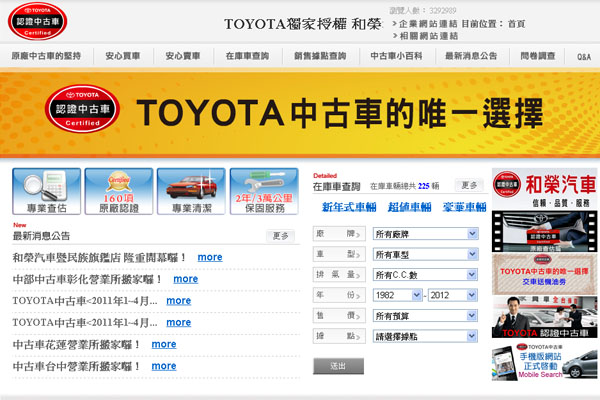
Task: Click the Mobile Search 手機版網站 banner
Action: (545, 362)
